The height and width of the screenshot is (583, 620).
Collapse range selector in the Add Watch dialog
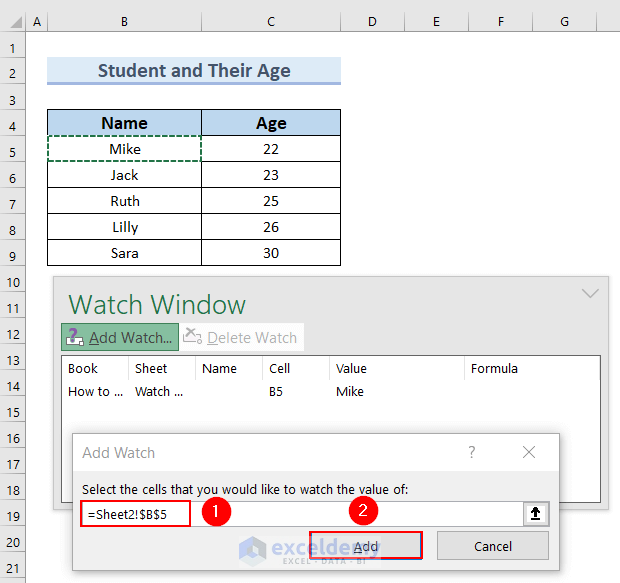(x=536, y=514)
